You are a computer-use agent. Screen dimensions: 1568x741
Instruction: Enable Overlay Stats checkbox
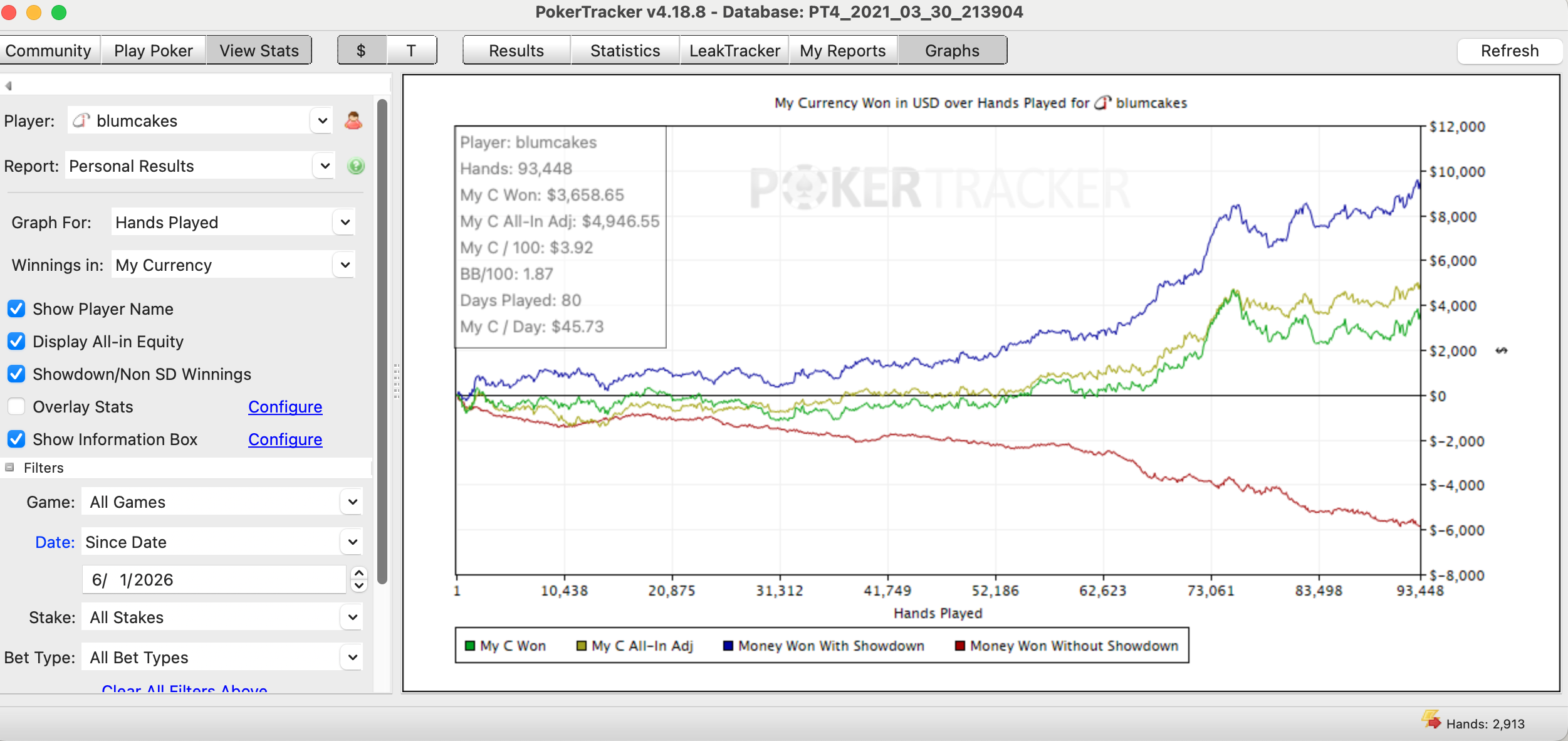click(x=16, y=407)
